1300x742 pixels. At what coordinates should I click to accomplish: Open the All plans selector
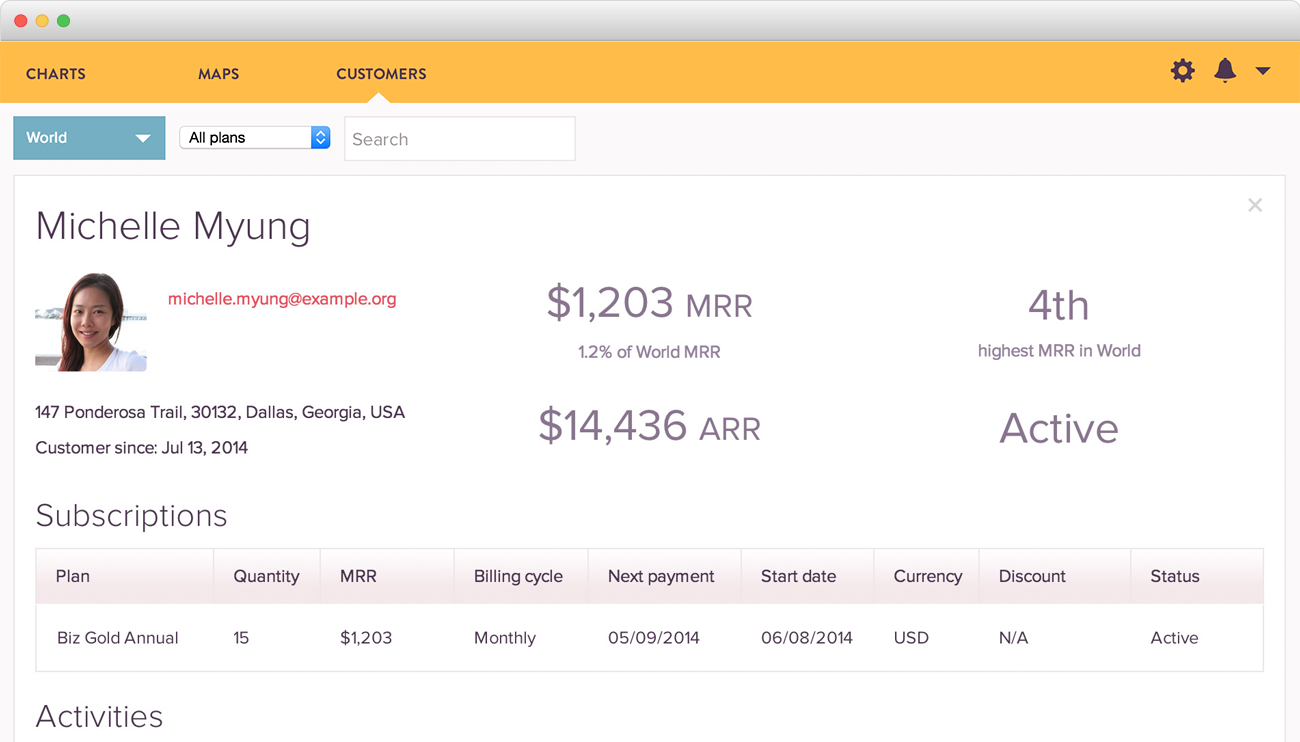point(255,138)
